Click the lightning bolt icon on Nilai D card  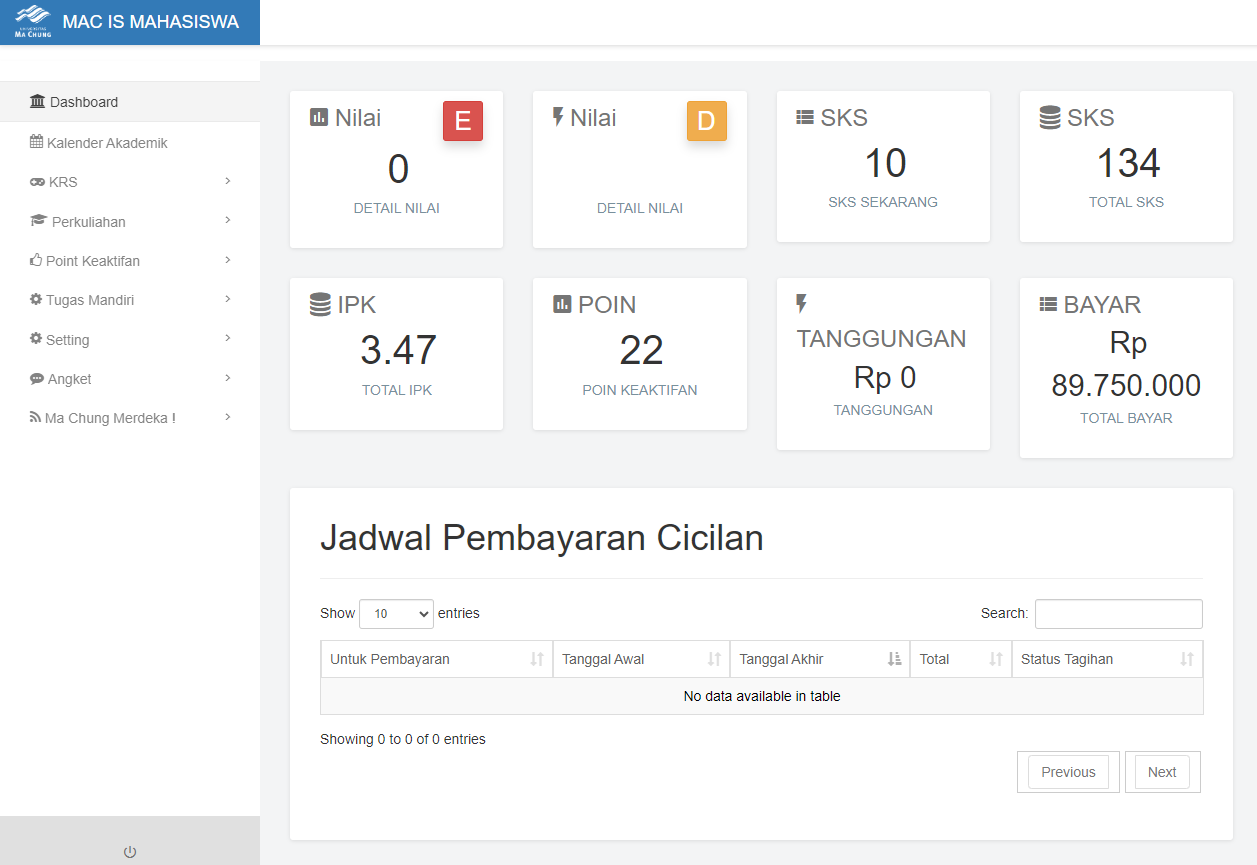coord(558,117)
